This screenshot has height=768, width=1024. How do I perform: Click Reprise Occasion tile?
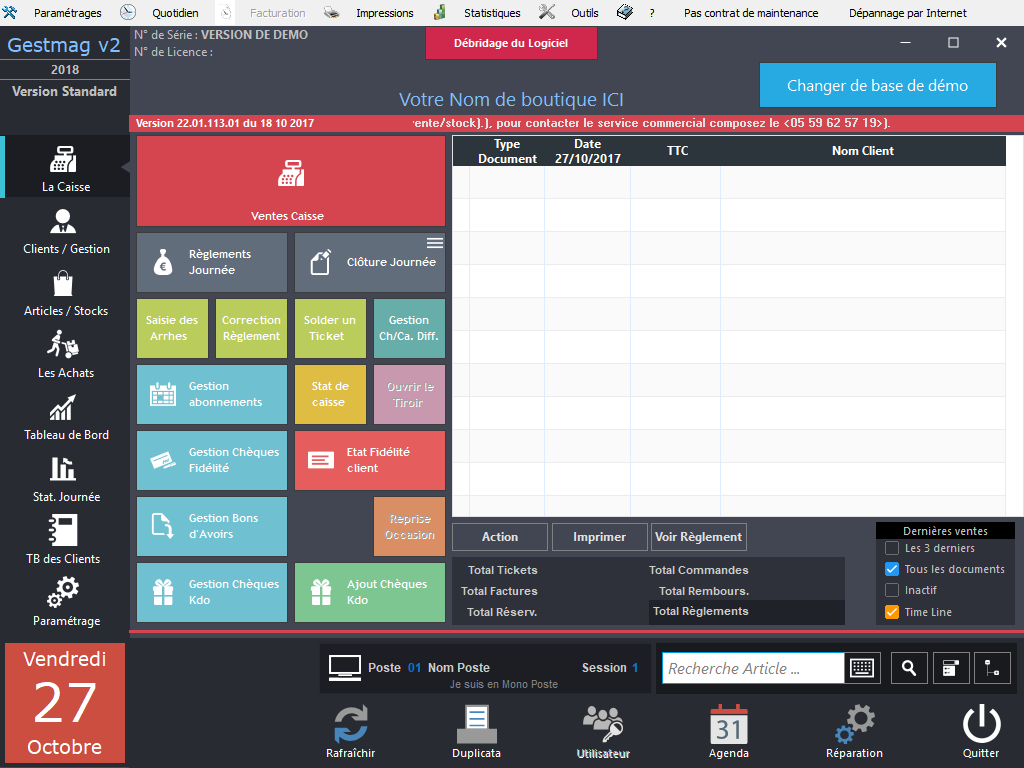(409, 526)
